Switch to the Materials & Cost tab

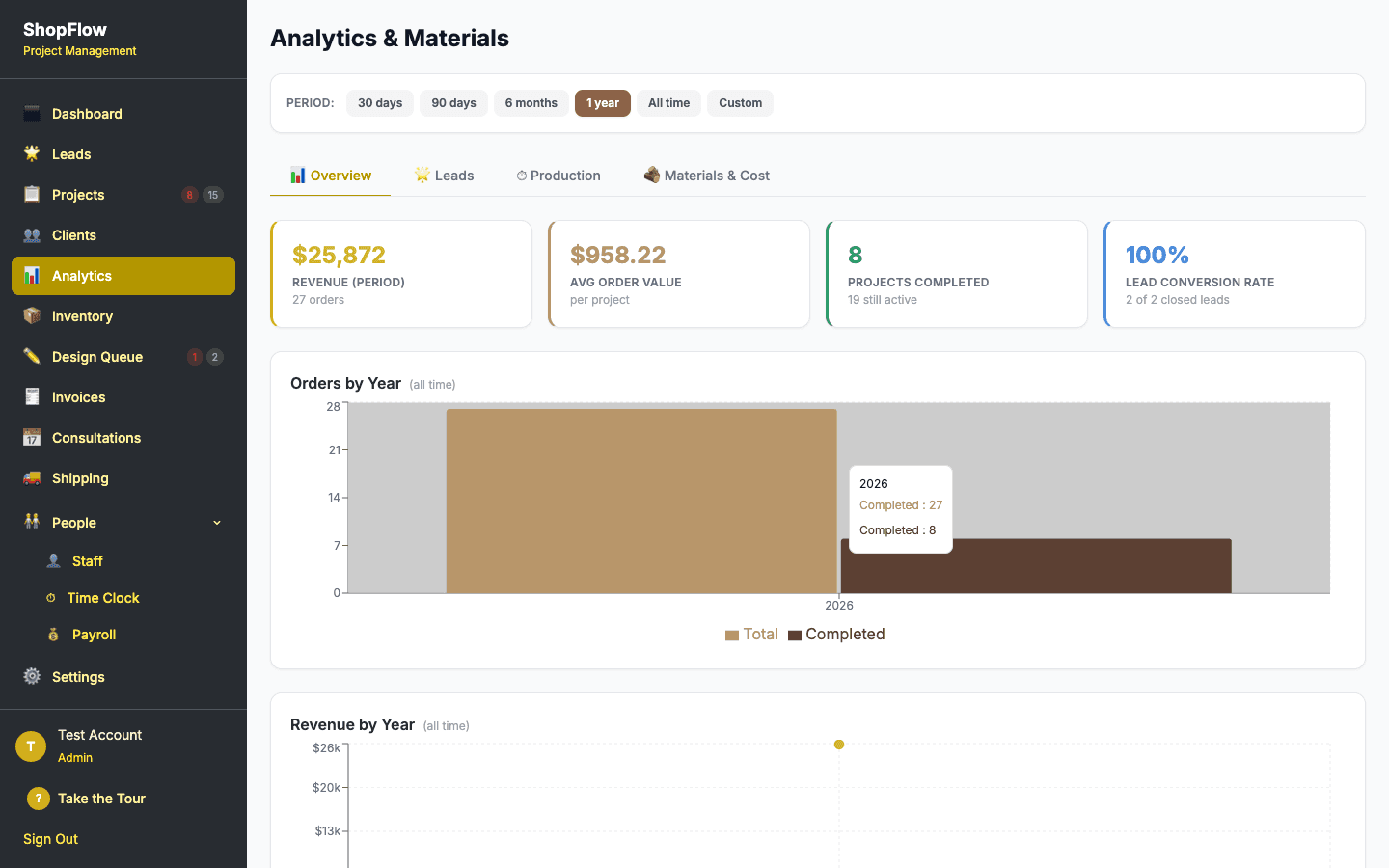pyautogui.click(x=706, y=175)
